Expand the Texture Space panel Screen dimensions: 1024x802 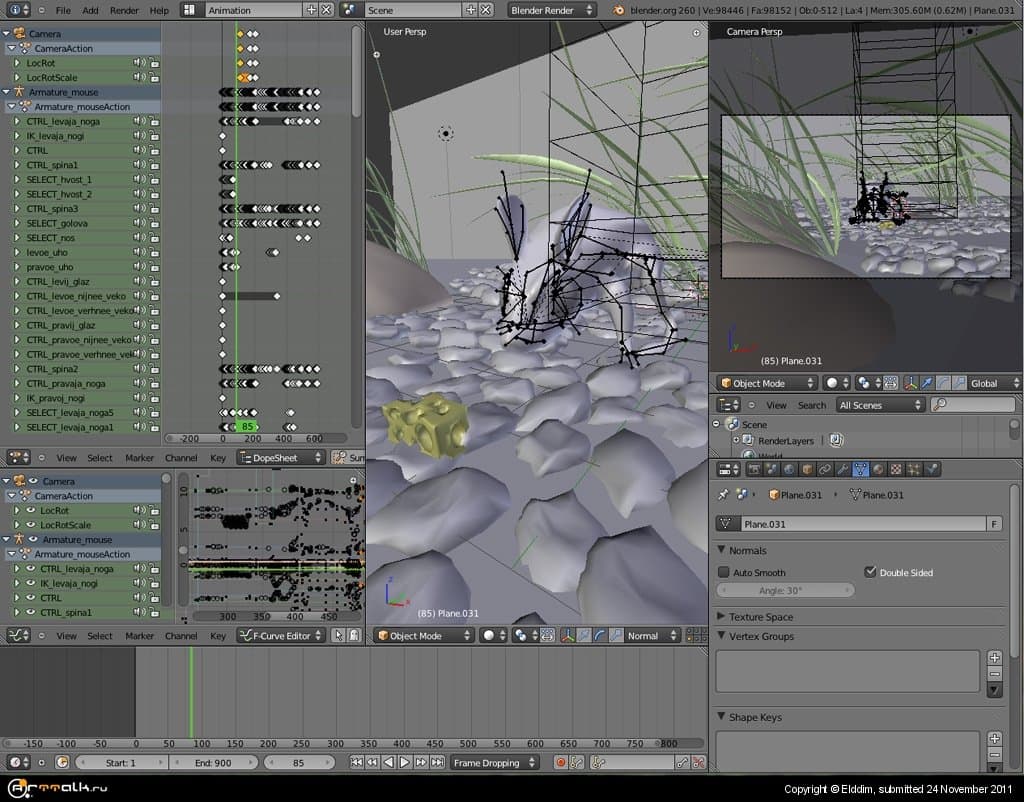tap(760, 617)
